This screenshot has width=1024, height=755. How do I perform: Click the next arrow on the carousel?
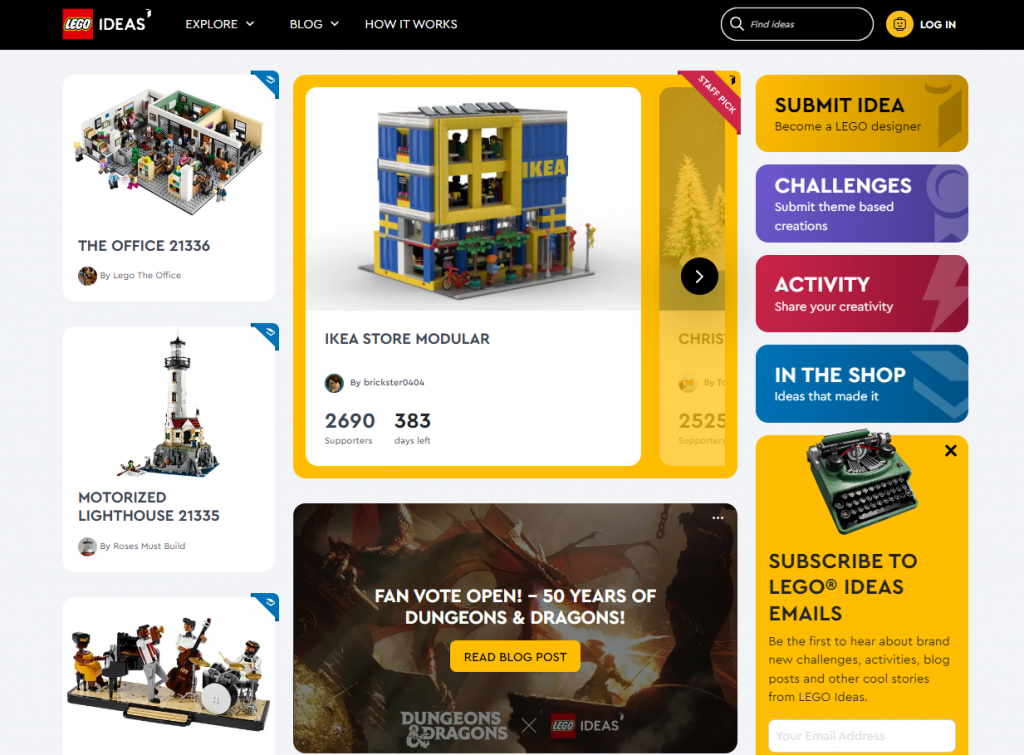point(699,276)
